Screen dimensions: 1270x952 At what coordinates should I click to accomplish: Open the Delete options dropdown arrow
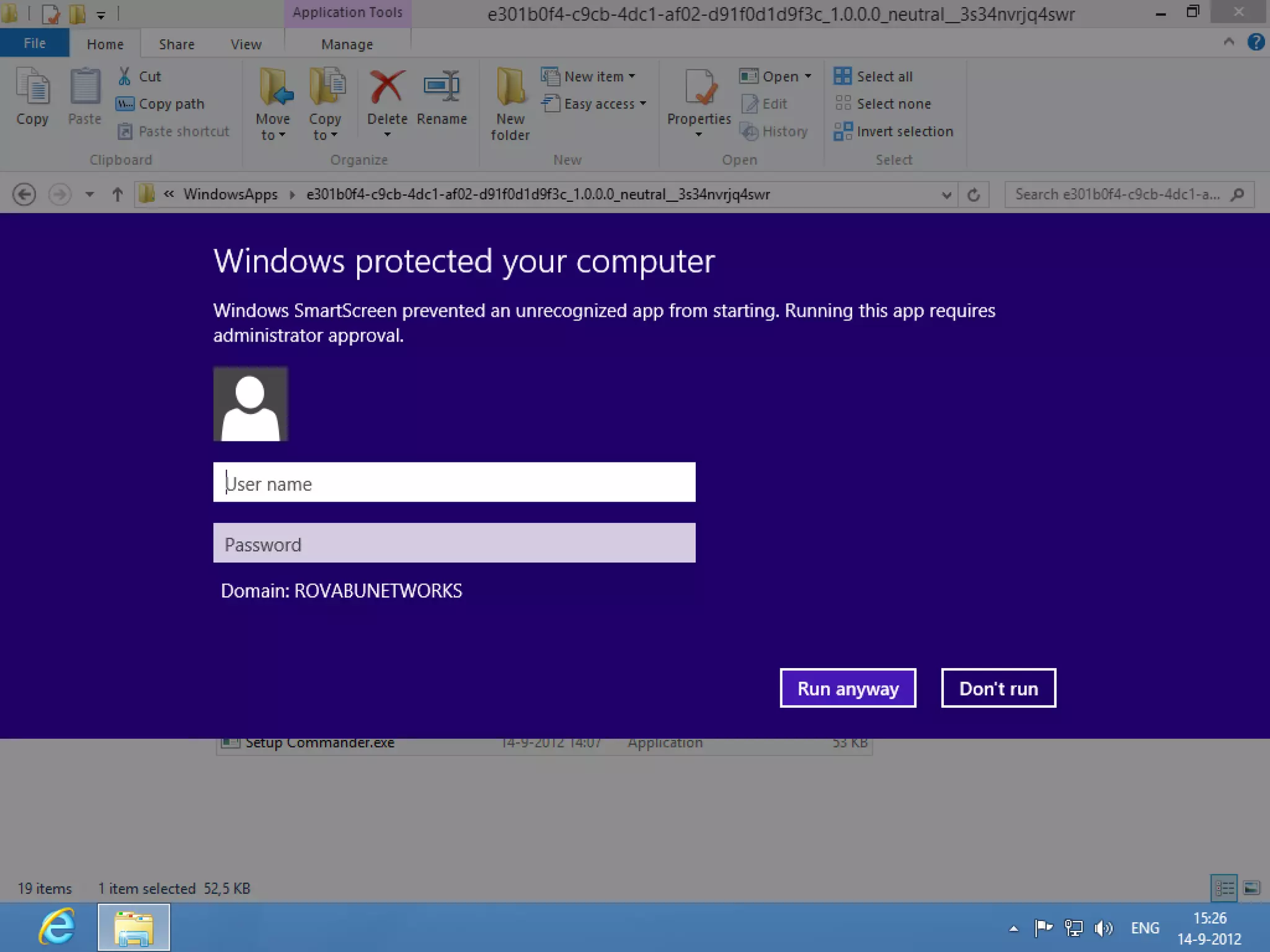click(x=388, y=134)
